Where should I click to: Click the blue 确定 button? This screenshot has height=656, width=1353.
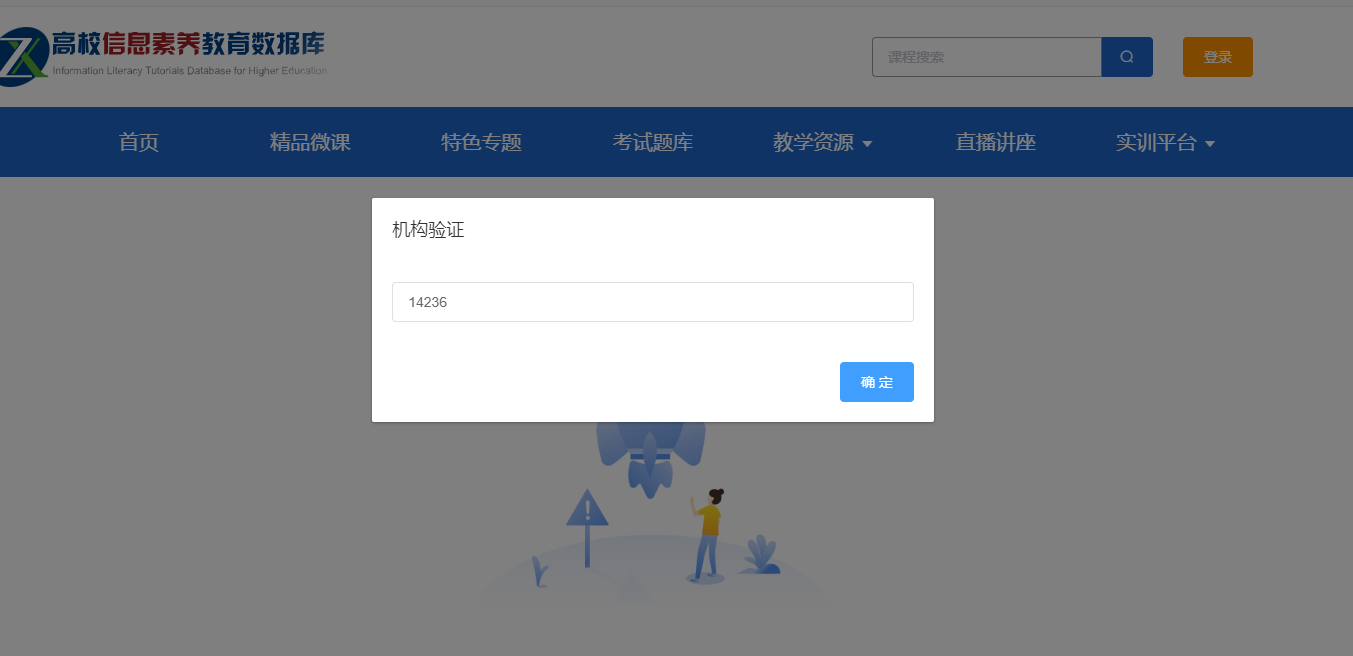(877, 382)
